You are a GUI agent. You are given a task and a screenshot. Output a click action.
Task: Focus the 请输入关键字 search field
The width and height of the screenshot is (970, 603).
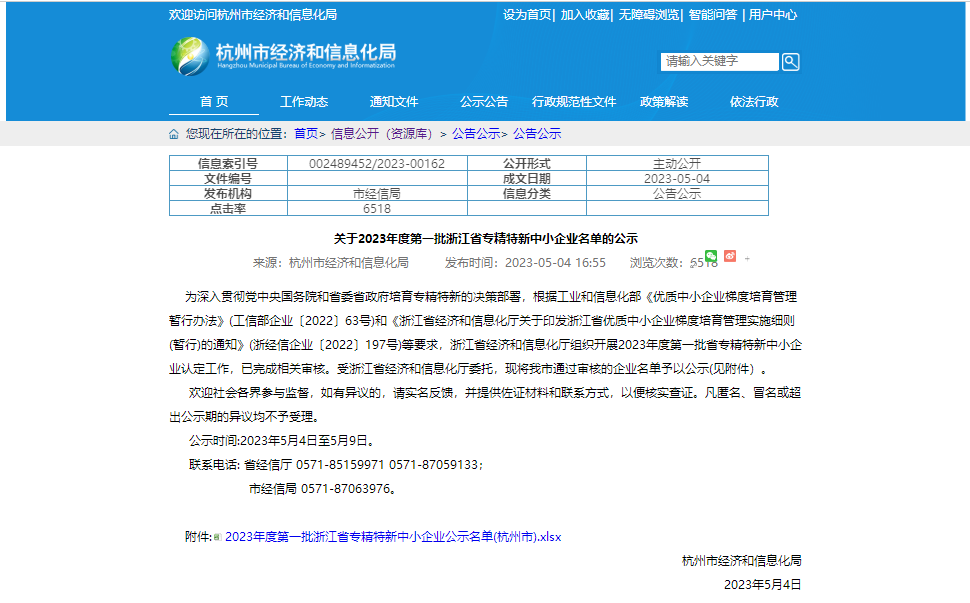pyautogui.click(x=720, y=62)
